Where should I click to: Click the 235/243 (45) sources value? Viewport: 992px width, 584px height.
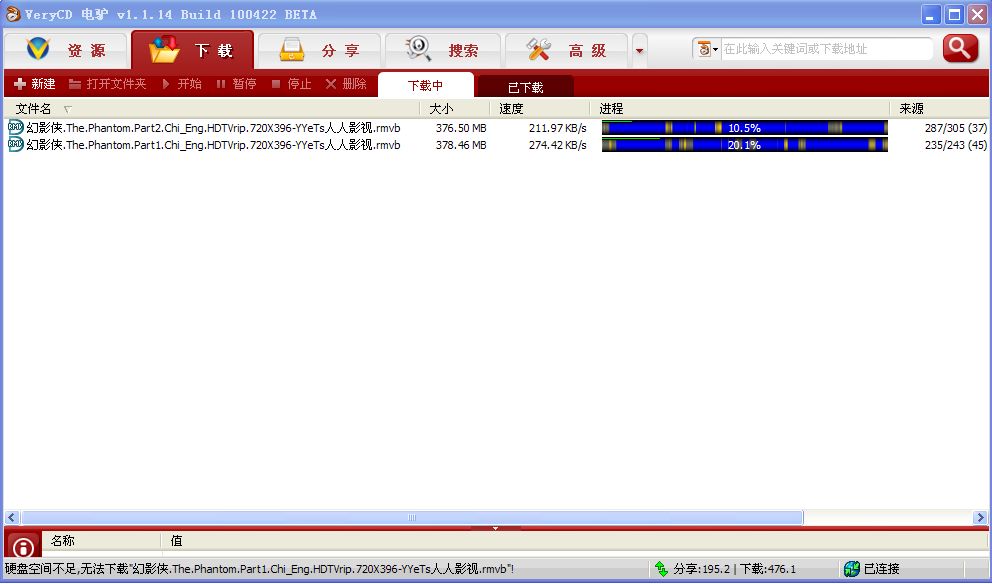(x=955, y=145)
